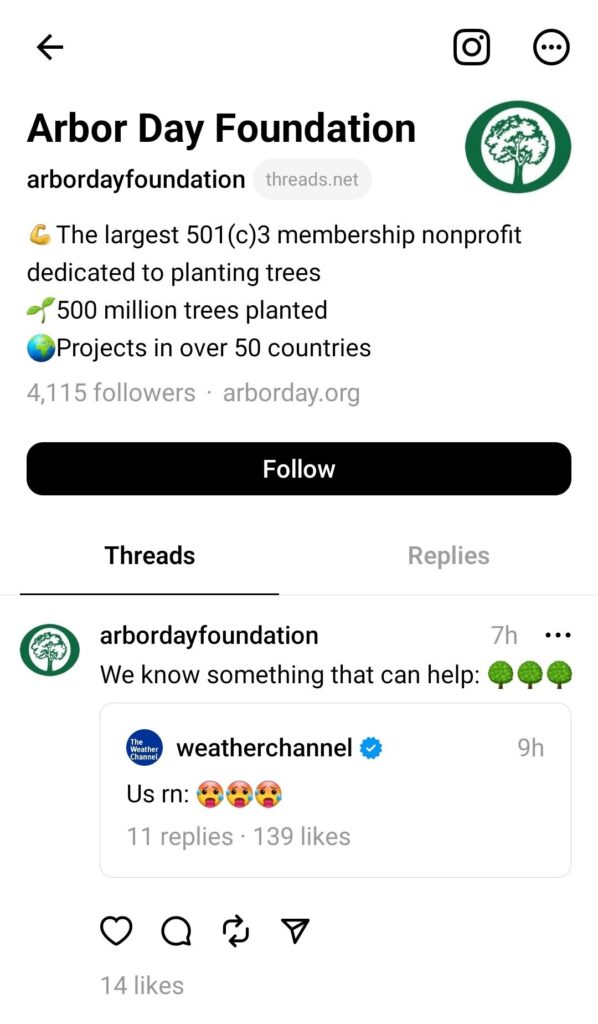Image resolution: width=598 pixels, height=1024 pixels.
Task: Open the threads.net badge
Action: tap(311, 180)
